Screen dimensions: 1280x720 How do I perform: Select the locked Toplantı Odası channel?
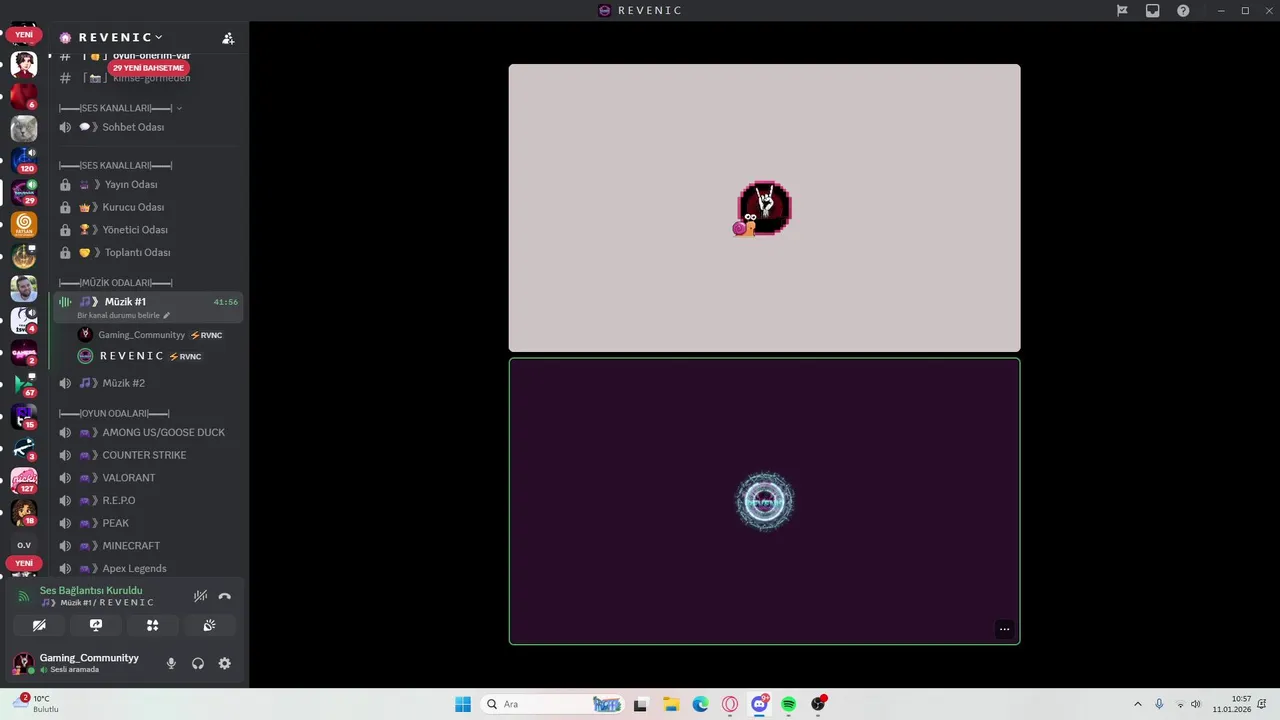pos(147,252)
